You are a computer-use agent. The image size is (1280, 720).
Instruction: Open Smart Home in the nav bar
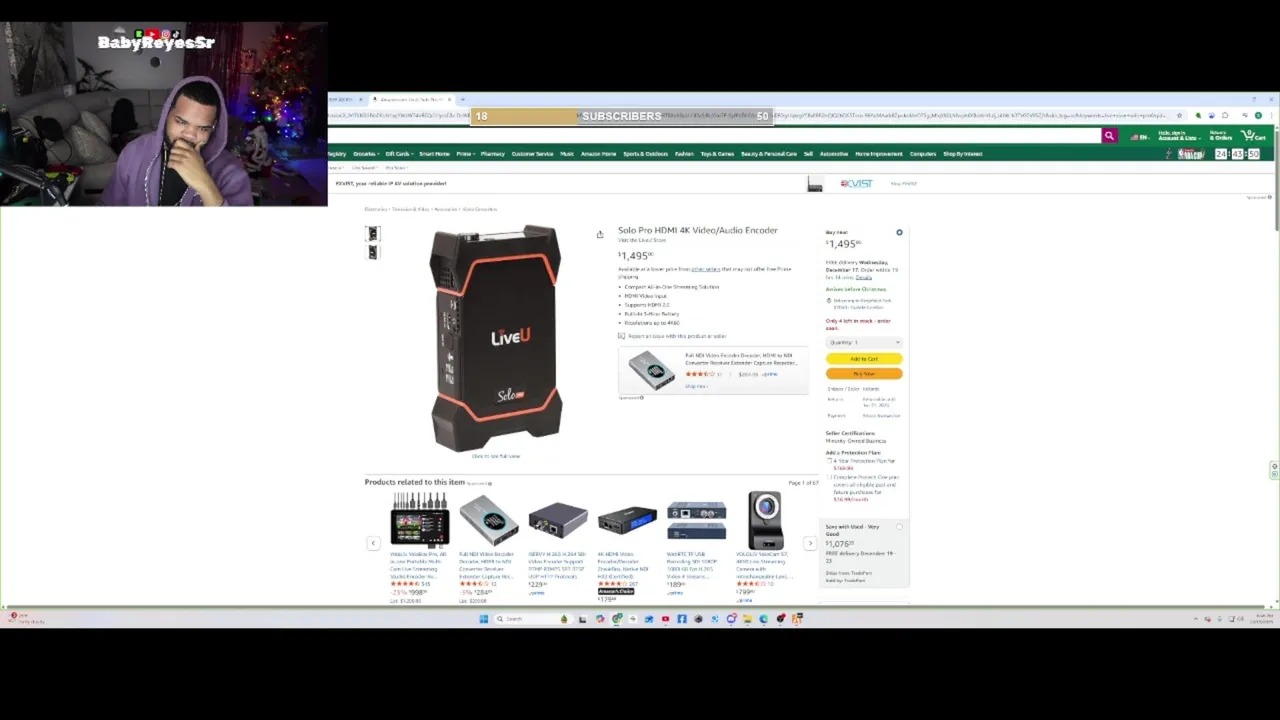(x=434, y=154)
